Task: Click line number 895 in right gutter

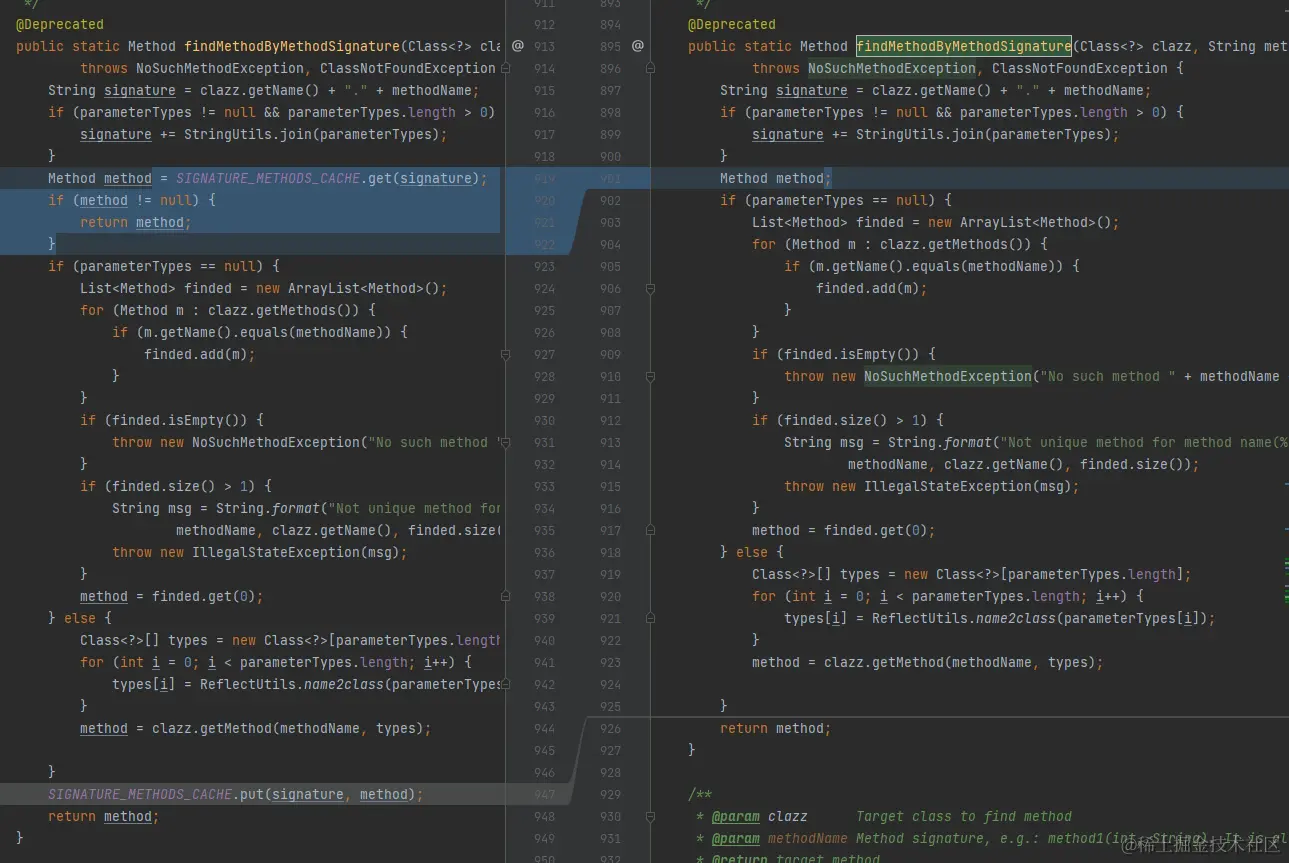Action: tap(610, 46)
